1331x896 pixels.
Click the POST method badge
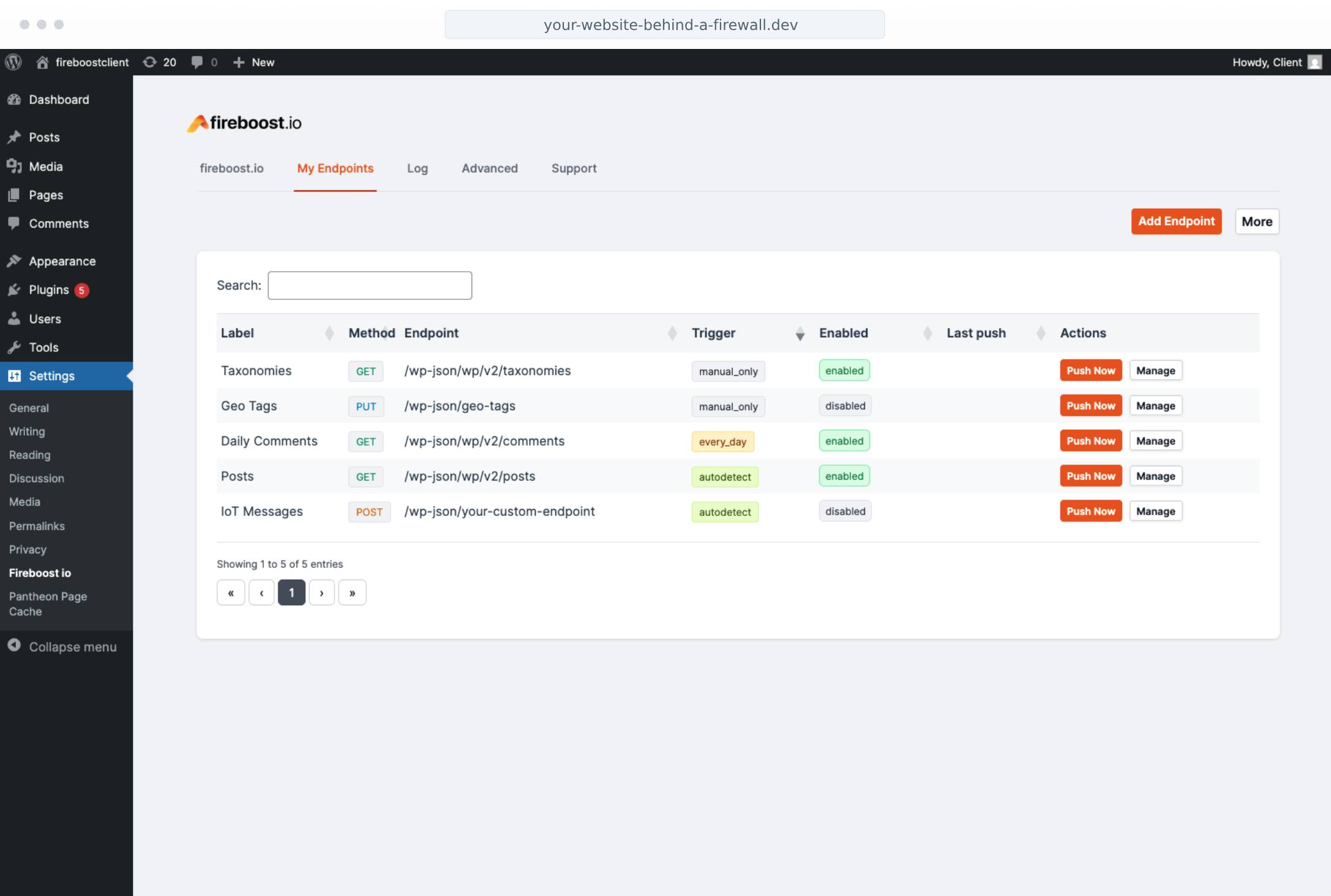point(369,512)
